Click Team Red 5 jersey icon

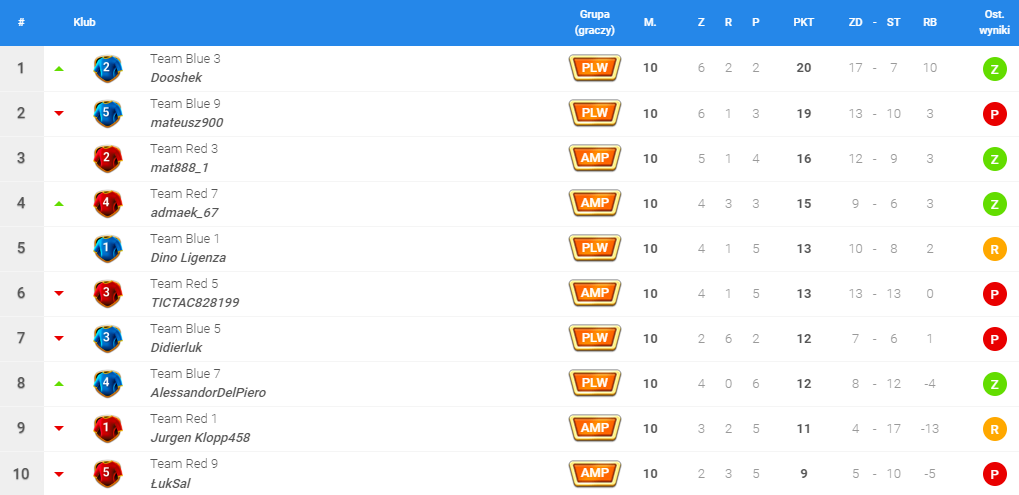click(x=107, y=293)
